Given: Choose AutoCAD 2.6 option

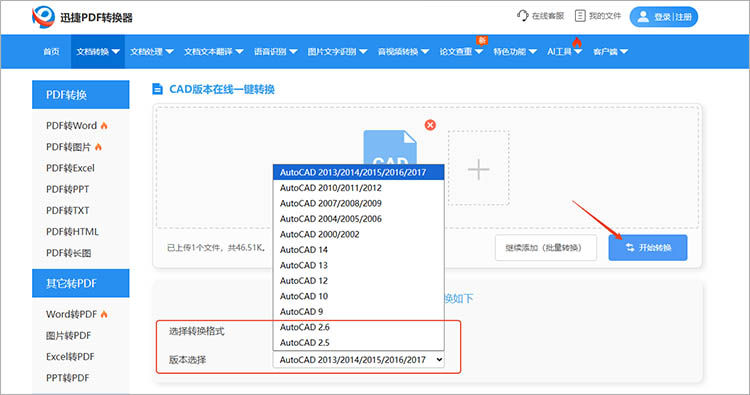Looking at the screenshot, I should [x=358, y=327].
